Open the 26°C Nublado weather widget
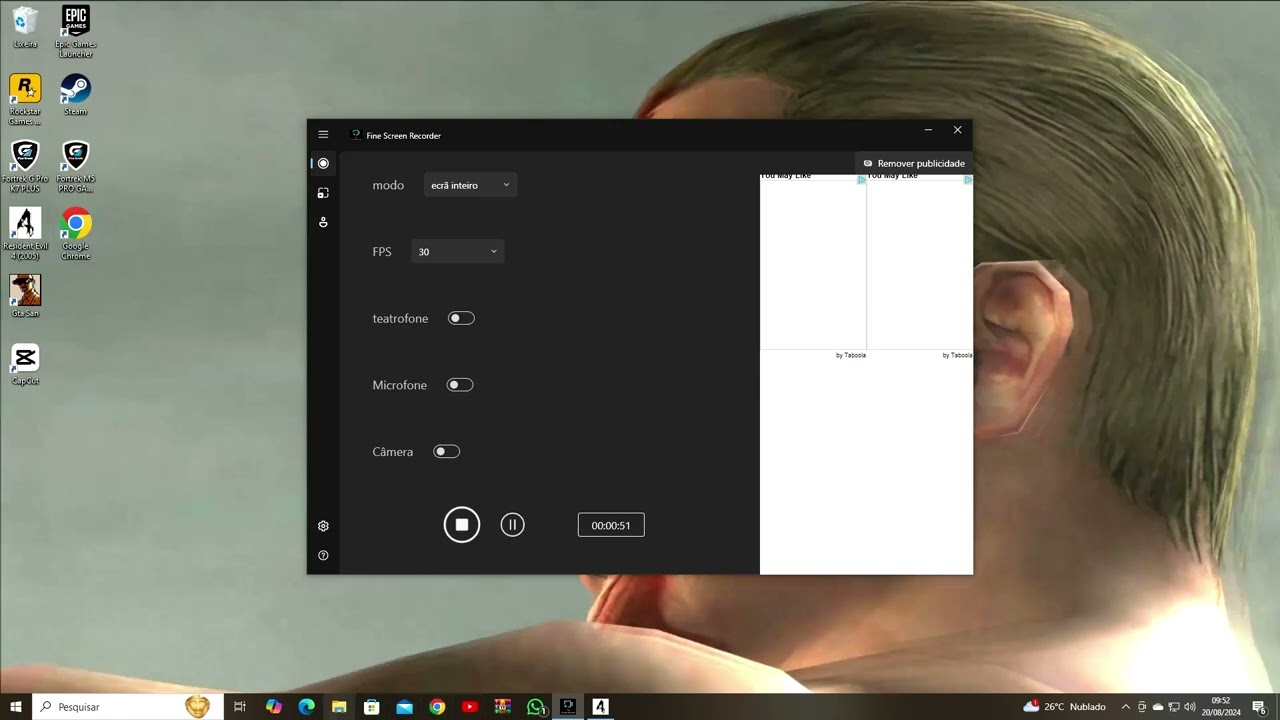 (x=1064, y=707)
